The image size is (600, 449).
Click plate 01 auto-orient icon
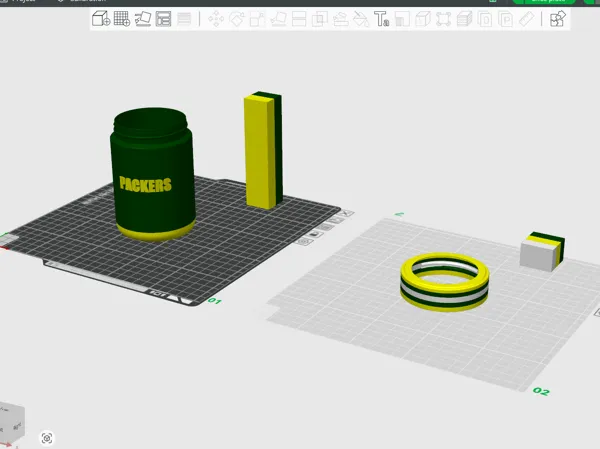coord(337,220)
